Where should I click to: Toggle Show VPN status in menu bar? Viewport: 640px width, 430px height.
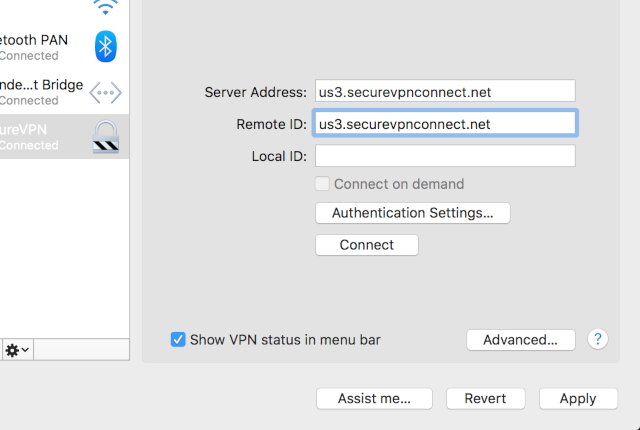coord(178,339)
